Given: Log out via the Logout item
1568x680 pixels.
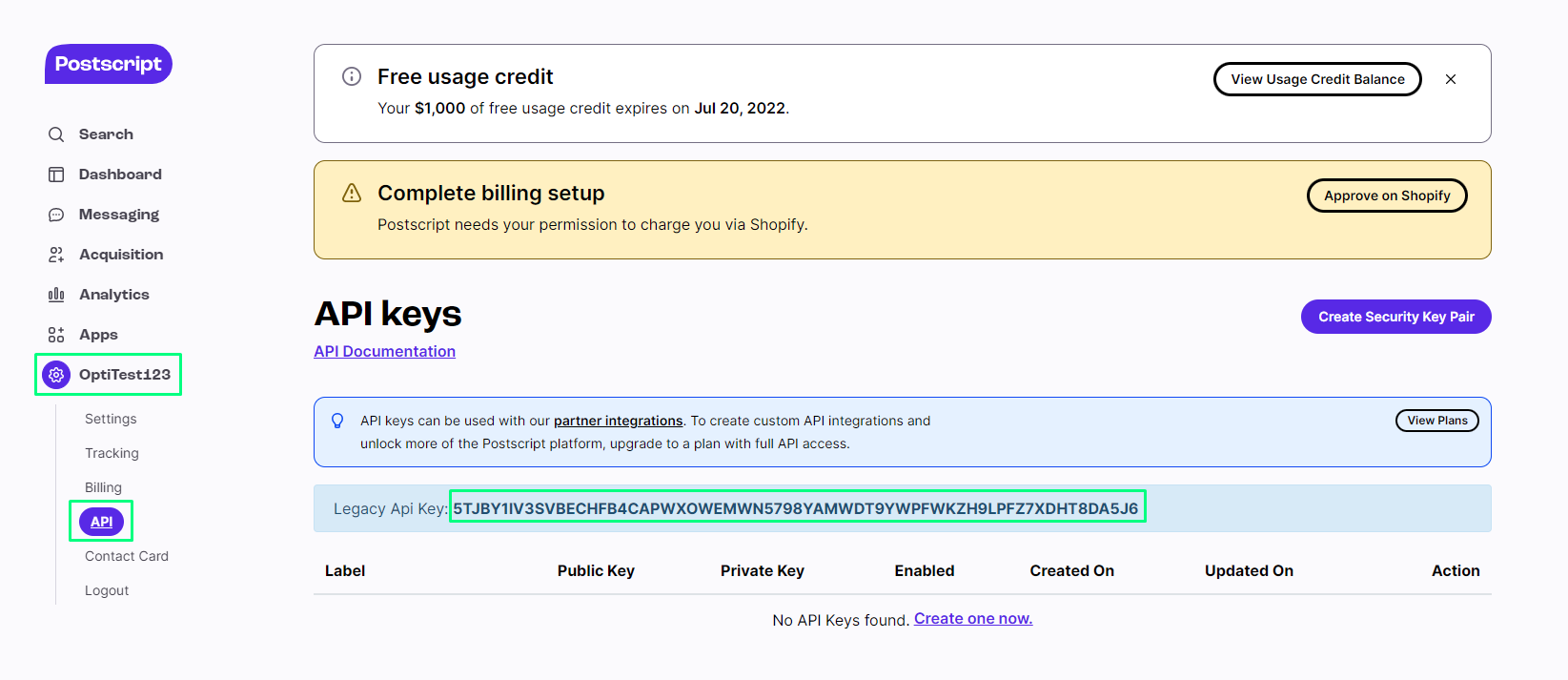Looking at the screenshot, I should tap(107, 590).
